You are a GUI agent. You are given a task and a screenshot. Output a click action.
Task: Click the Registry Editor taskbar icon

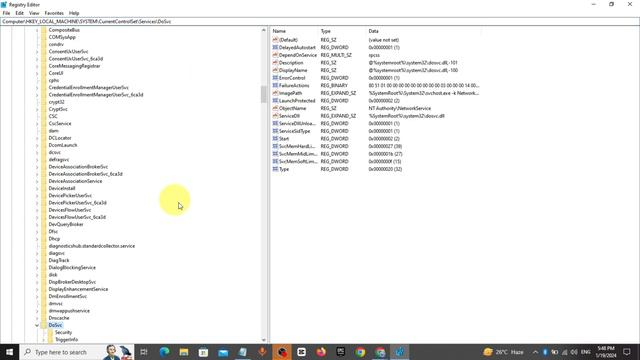[x=399, y=352]
